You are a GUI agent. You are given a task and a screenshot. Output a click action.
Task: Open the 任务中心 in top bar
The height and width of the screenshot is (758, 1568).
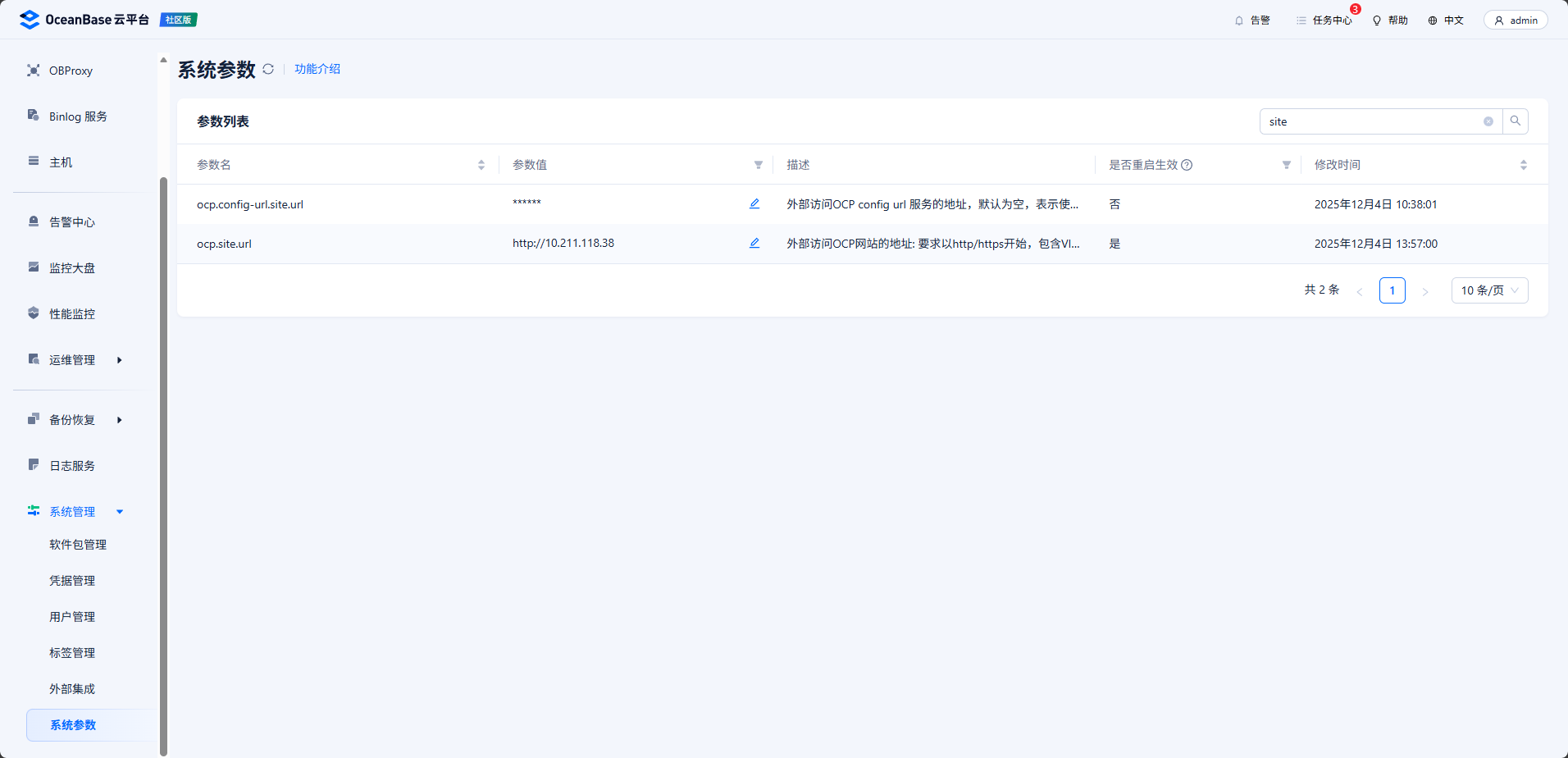[1324, 21]
